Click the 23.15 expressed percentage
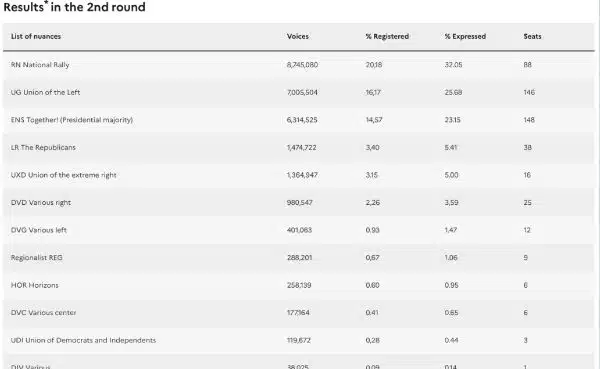This screenshot has height=369, width=600. click(453, 120)
